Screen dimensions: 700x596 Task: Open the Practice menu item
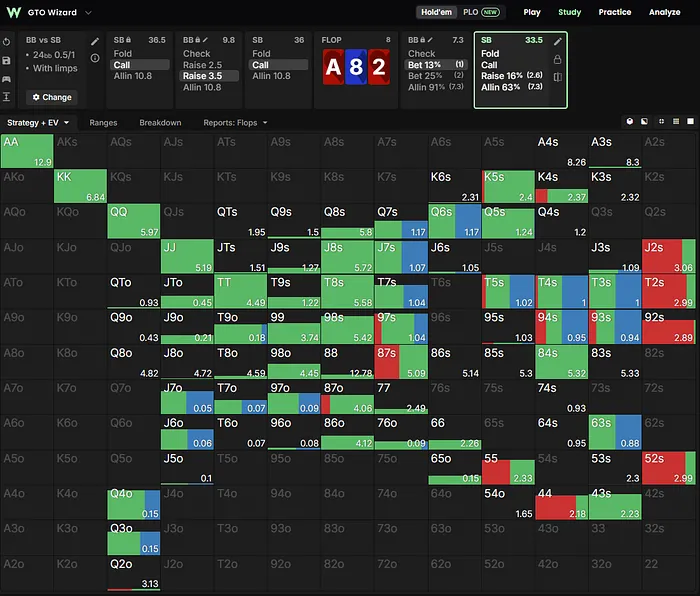coord(615,12)
